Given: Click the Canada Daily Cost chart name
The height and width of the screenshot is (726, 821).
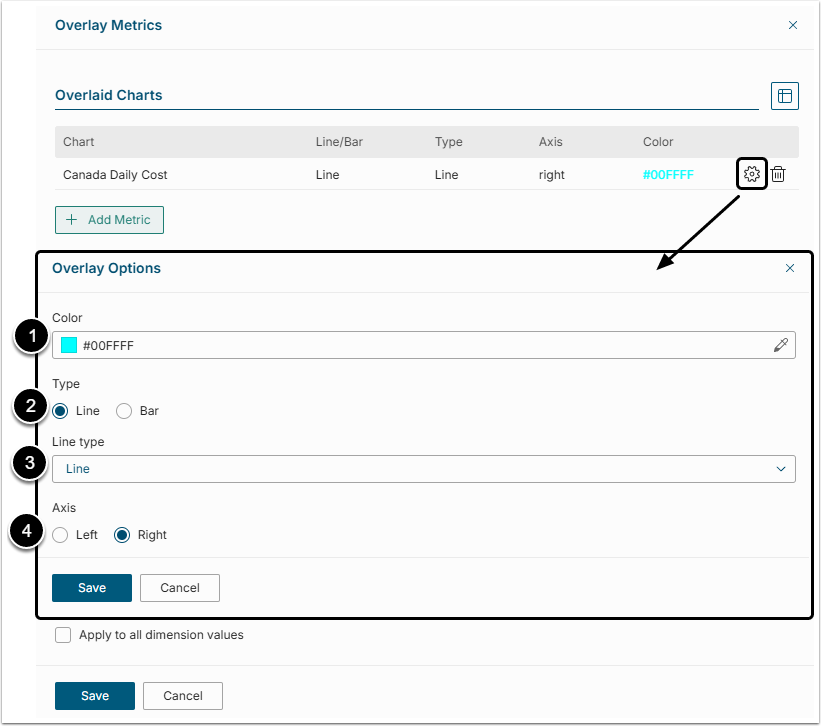Looking at the screenshot, I should coord(115,175).
